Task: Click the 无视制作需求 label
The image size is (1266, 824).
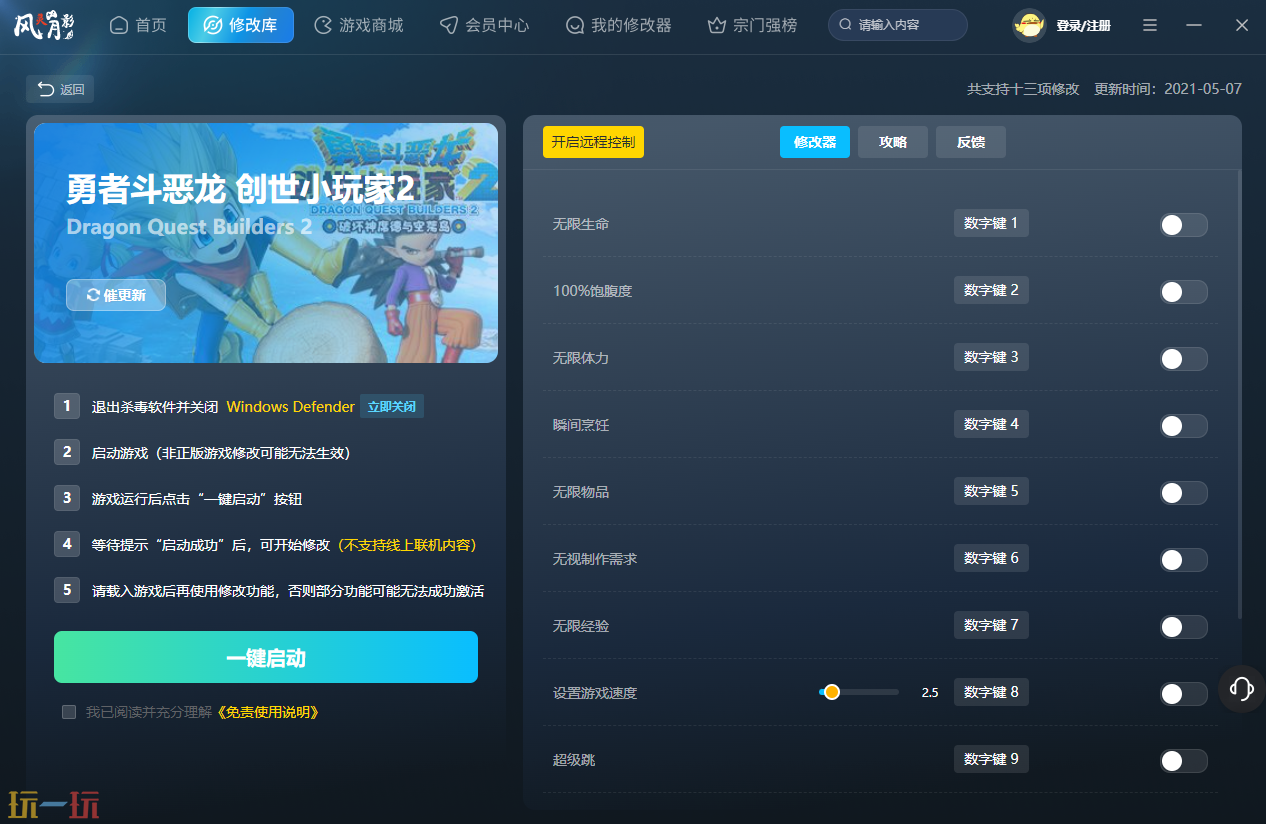Action: pos(595,559)
